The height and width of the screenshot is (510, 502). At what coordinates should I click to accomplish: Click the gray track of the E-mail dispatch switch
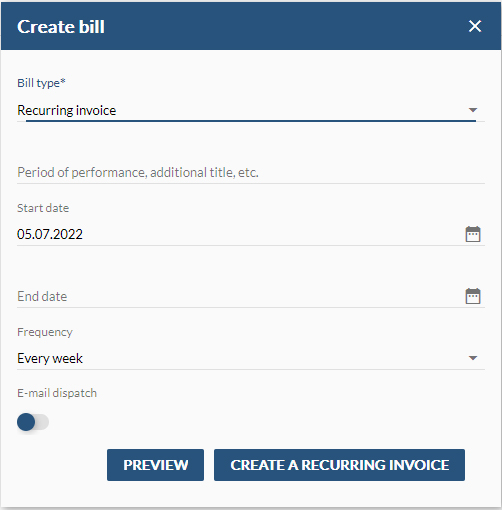coord(43,422)
